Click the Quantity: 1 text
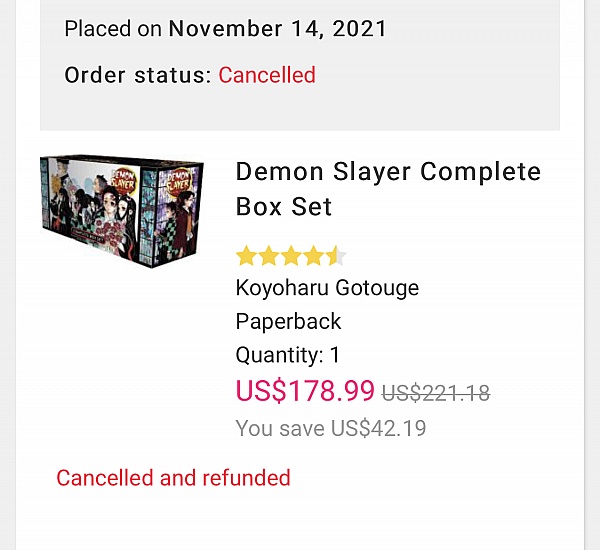 point(287,354)
